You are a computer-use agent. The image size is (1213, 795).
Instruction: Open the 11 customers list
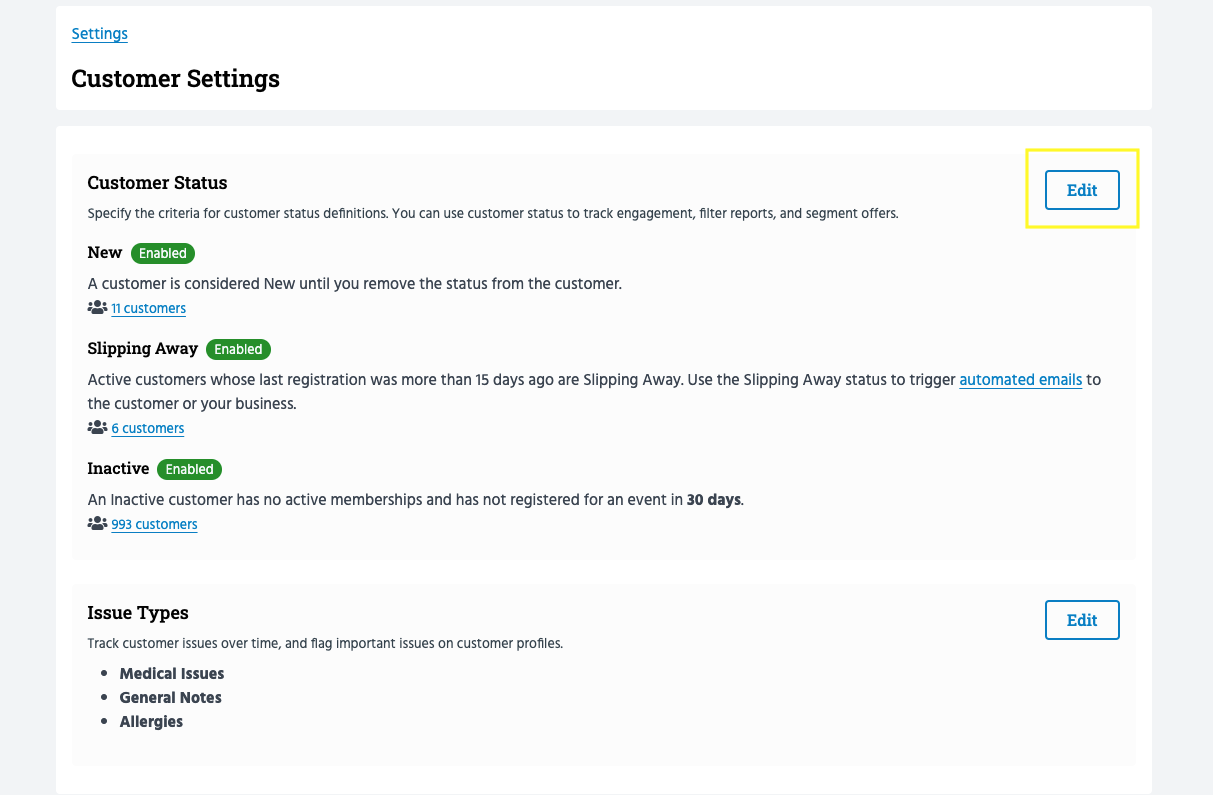[148, 309]
